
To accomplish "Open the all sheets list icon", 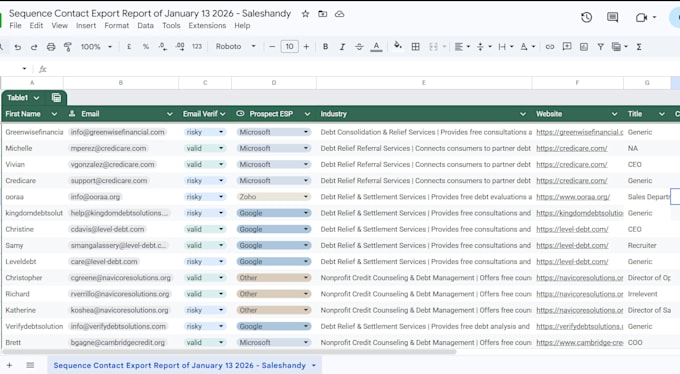I will (30, 365).
